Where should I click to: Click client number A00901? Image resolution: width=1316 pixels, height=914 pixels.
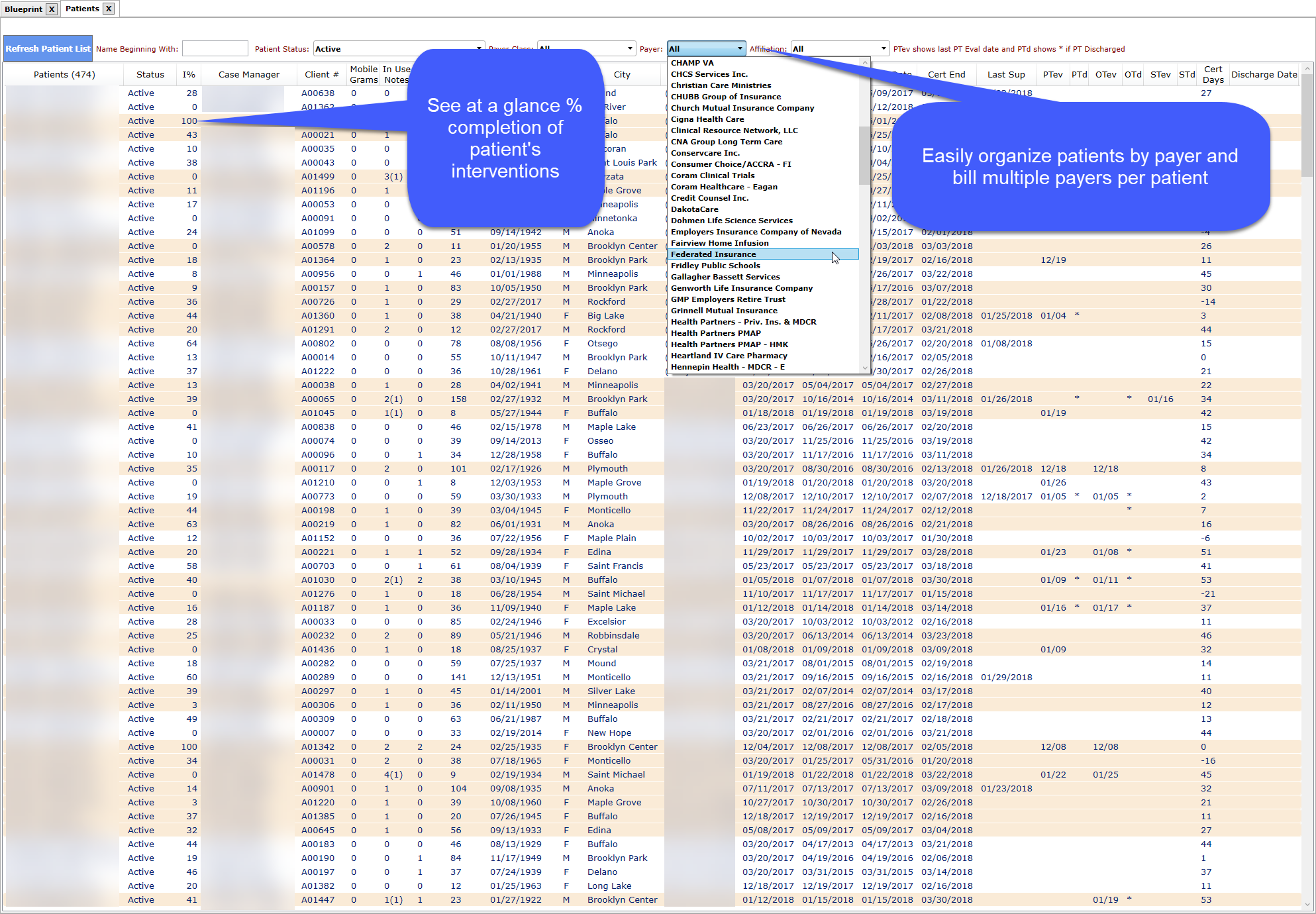click(318, 789)
